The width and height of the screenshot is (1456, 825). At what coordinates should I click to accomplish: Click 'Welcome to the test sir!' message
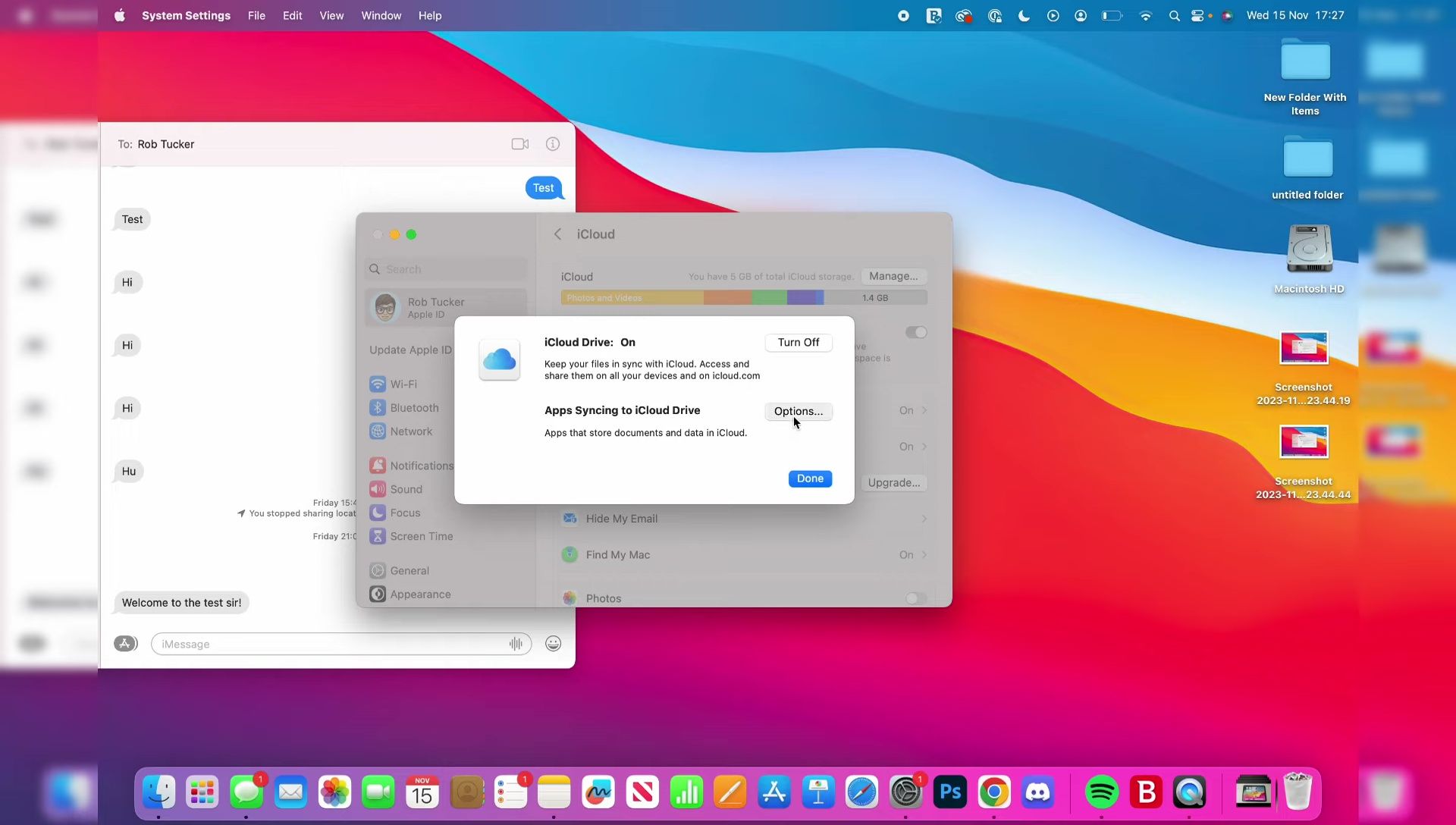(x=181, y=603)
